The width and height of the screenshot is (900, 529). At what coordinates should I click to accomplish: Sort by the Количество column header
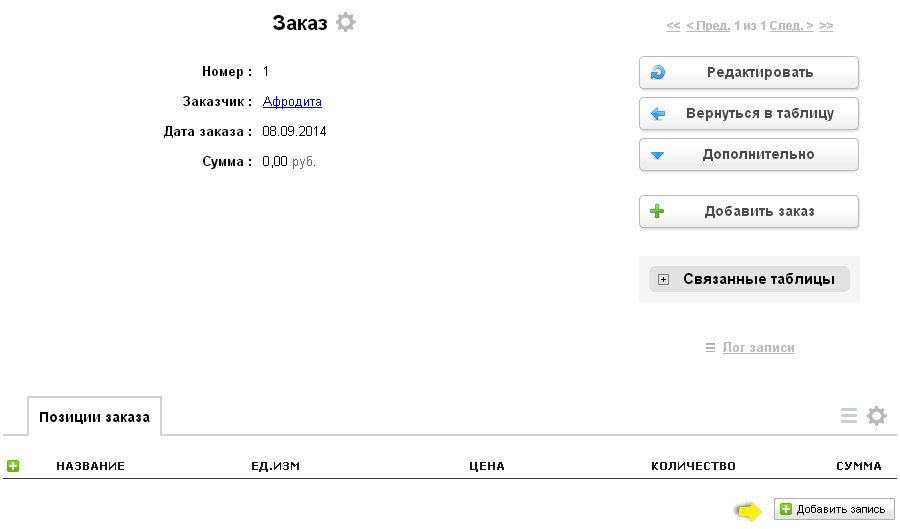[693, 466]
